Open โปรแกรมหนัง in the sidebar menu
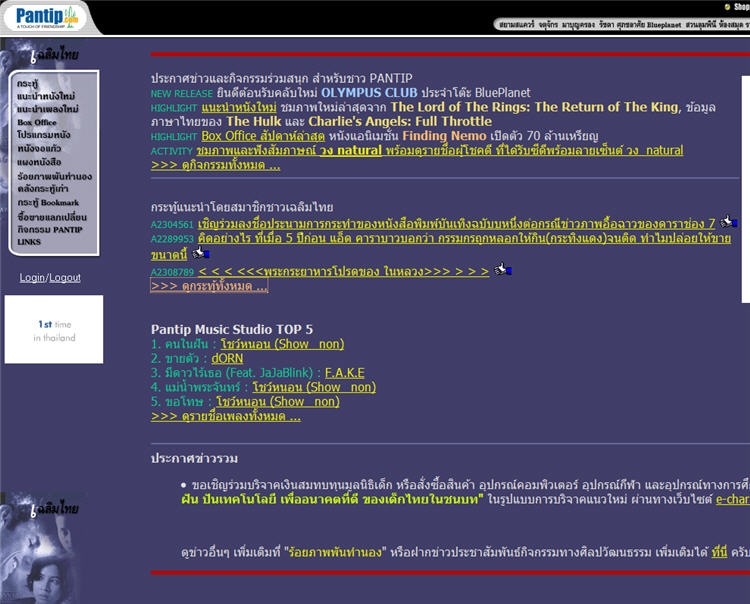The width and height of the screenshot is (750, 604). tap(44, 135)
